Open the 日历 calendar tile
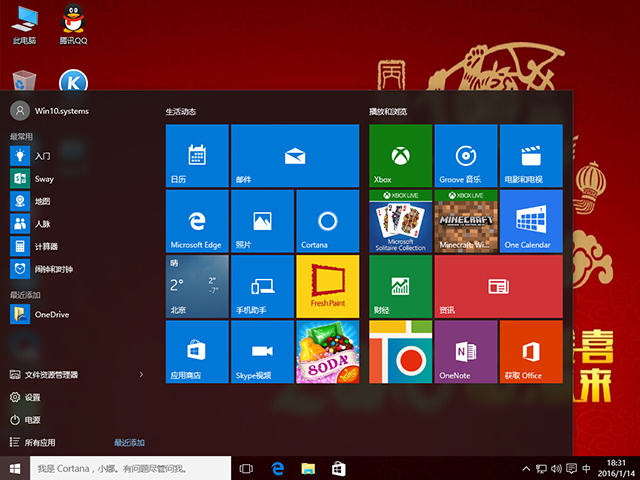Viewport: 640px width, 480px height. pos(196,155)
